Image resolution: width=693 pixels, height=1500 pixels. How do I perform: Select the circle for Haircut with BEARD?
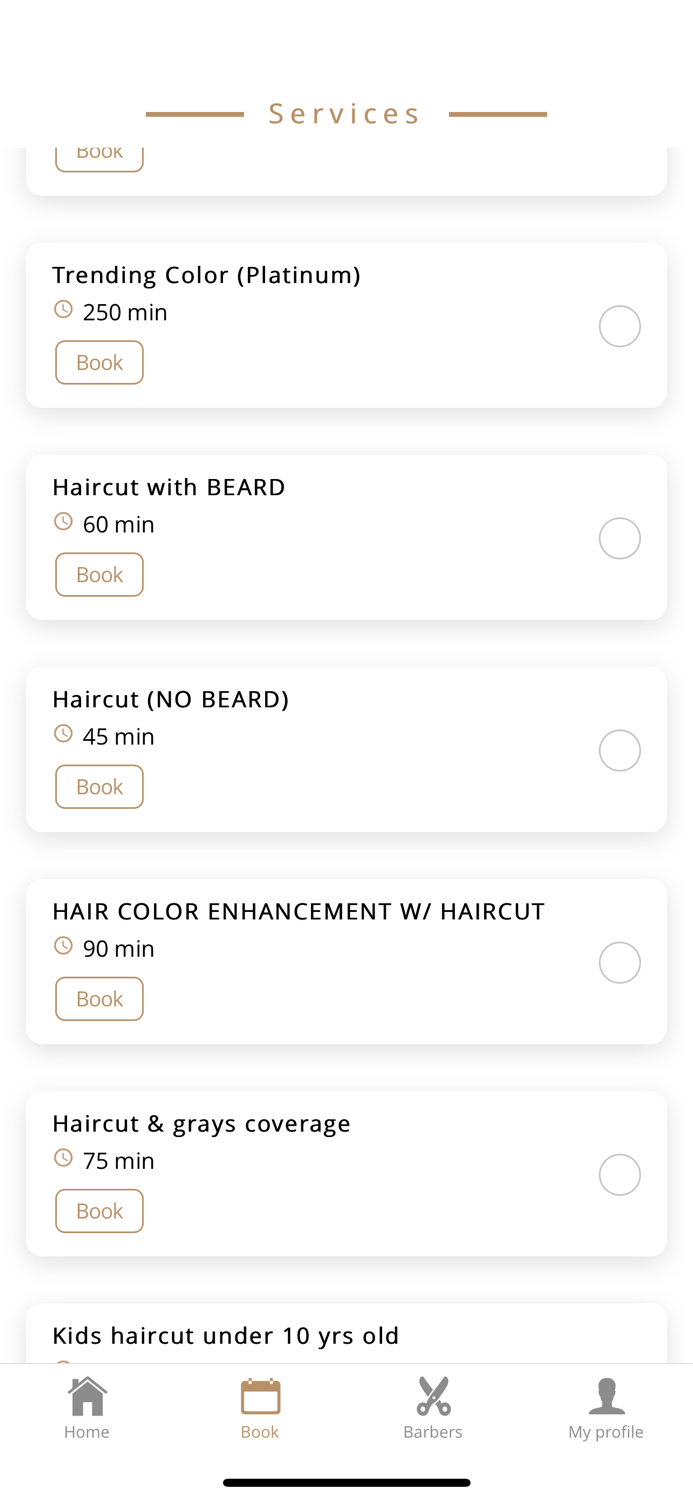[x=620, y=537]
